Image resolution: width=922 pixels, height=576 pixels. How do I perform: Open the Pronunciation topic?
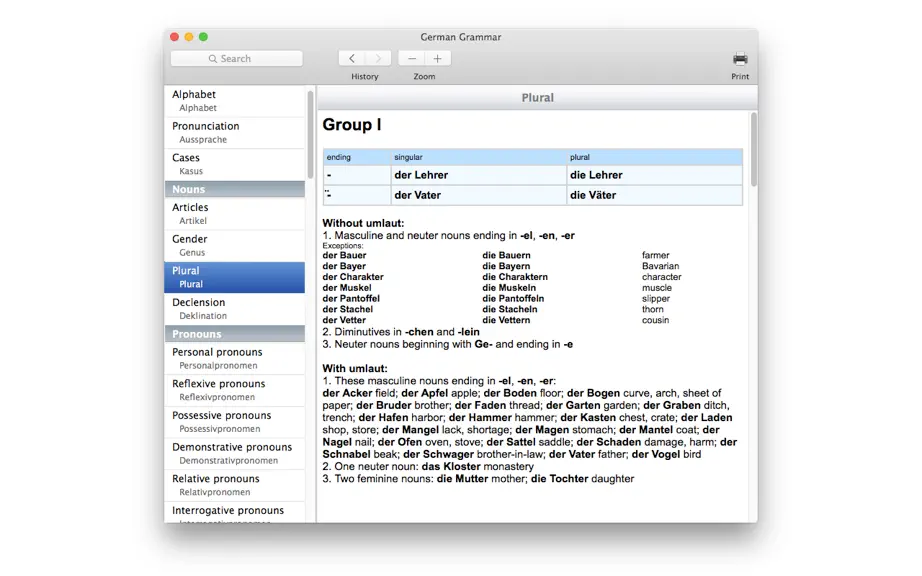tap(235, 132)
